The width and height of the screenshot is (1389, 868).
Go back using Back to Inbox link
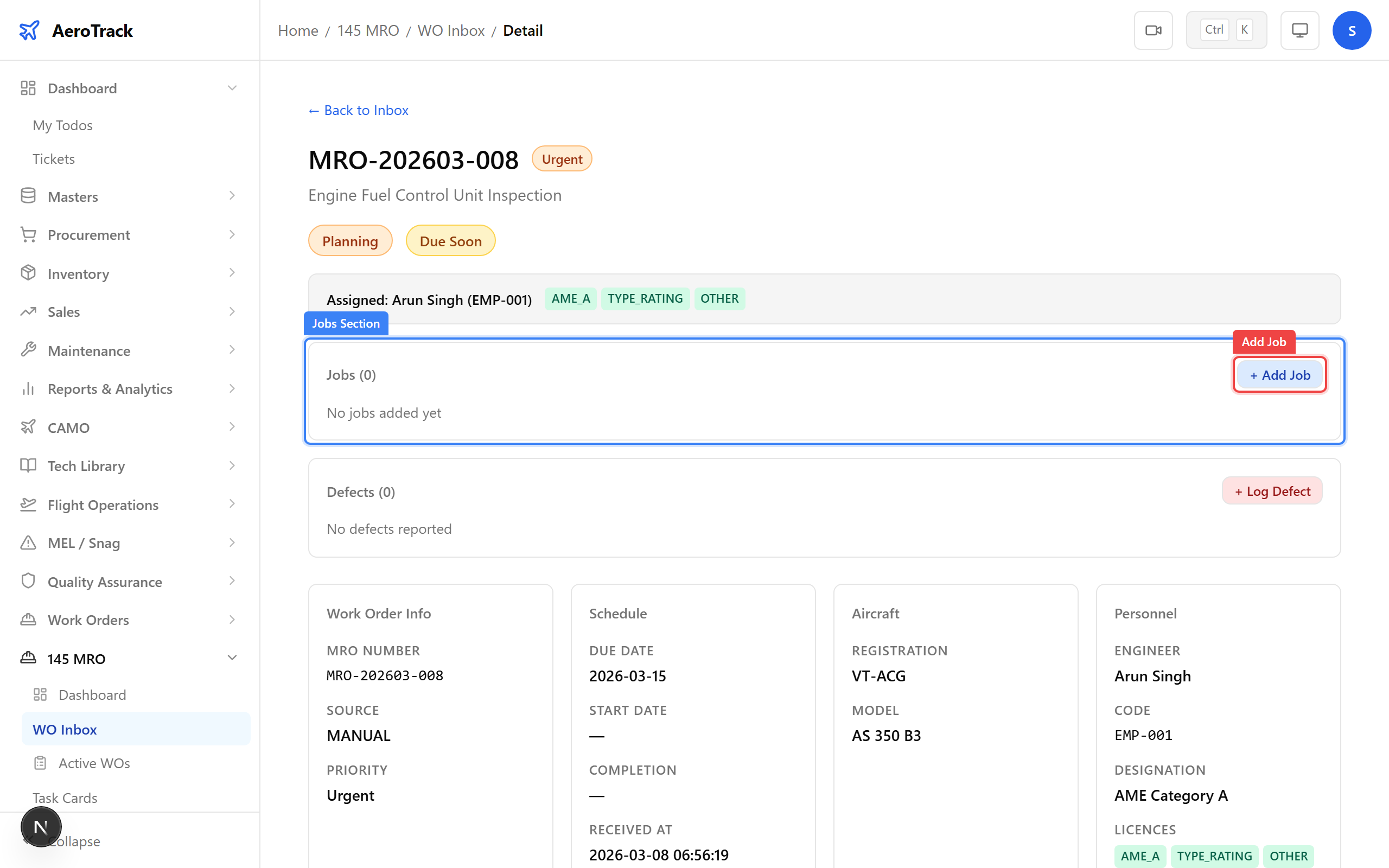coord(358,110)
